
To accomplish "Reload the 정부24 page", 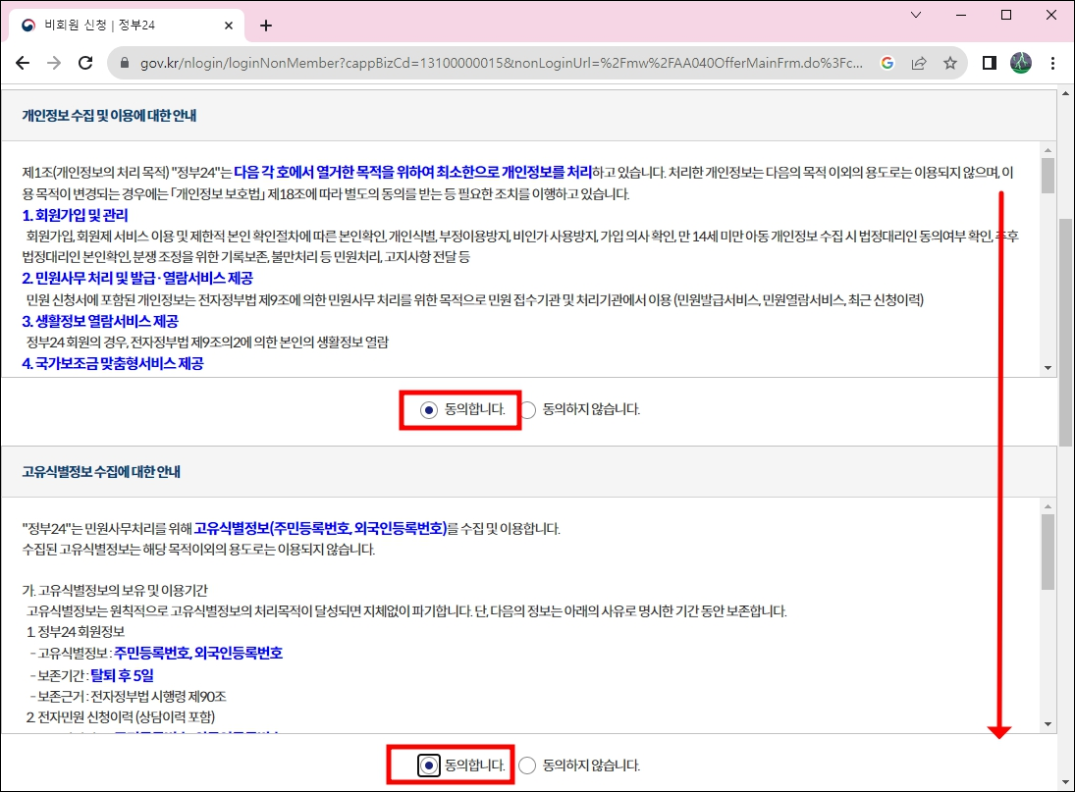I will tap(85, 63).
